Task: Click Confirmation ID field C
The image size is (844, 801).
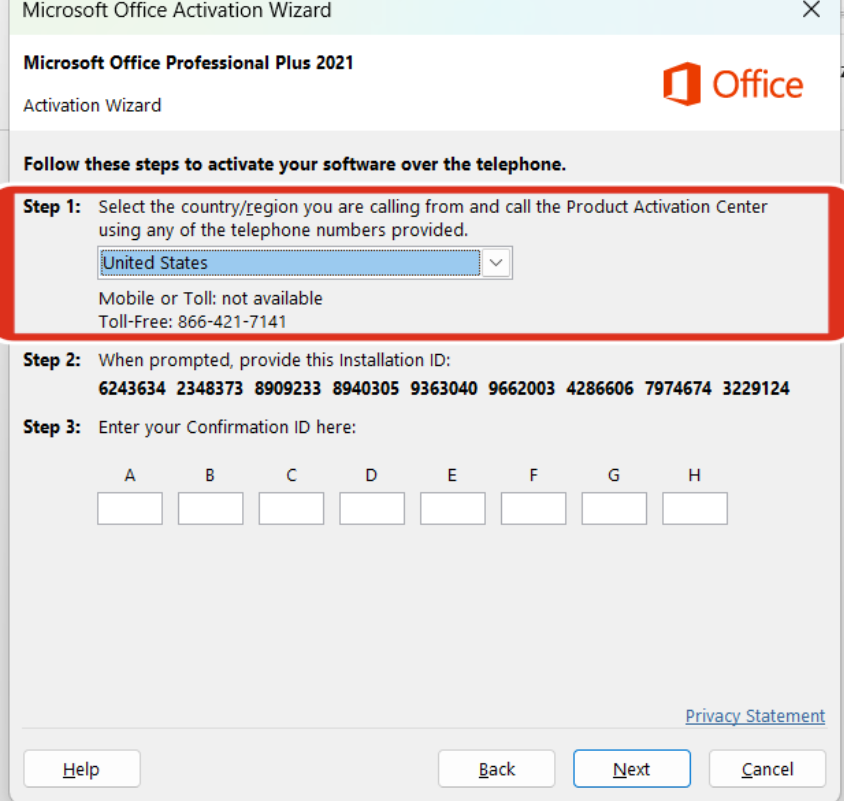Action: pyautogui.click(x=291, y=508)
